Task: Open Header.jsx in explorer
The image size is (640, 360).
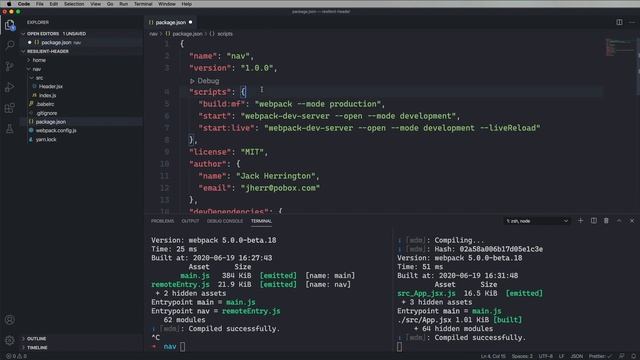Action: (x=51, y=87)
